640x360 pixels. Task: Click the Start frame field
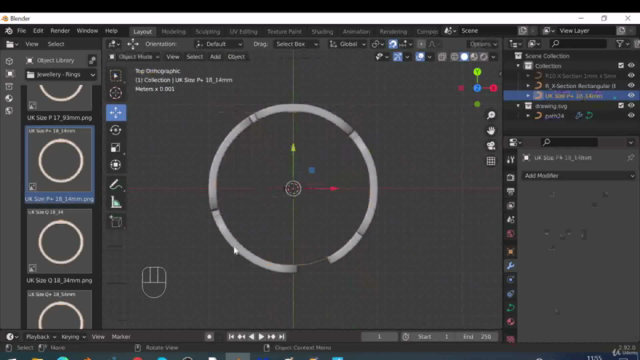point(433,337)
